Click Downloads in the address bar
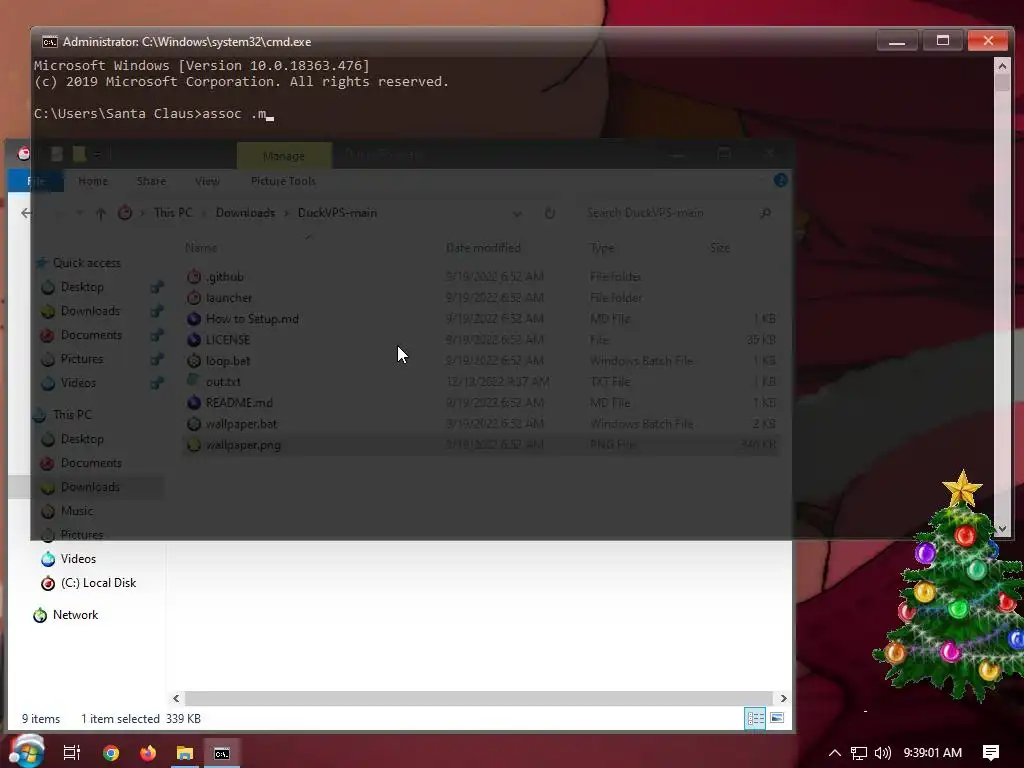The height and width of the screenshot is (768, 1024). [246, 213]
